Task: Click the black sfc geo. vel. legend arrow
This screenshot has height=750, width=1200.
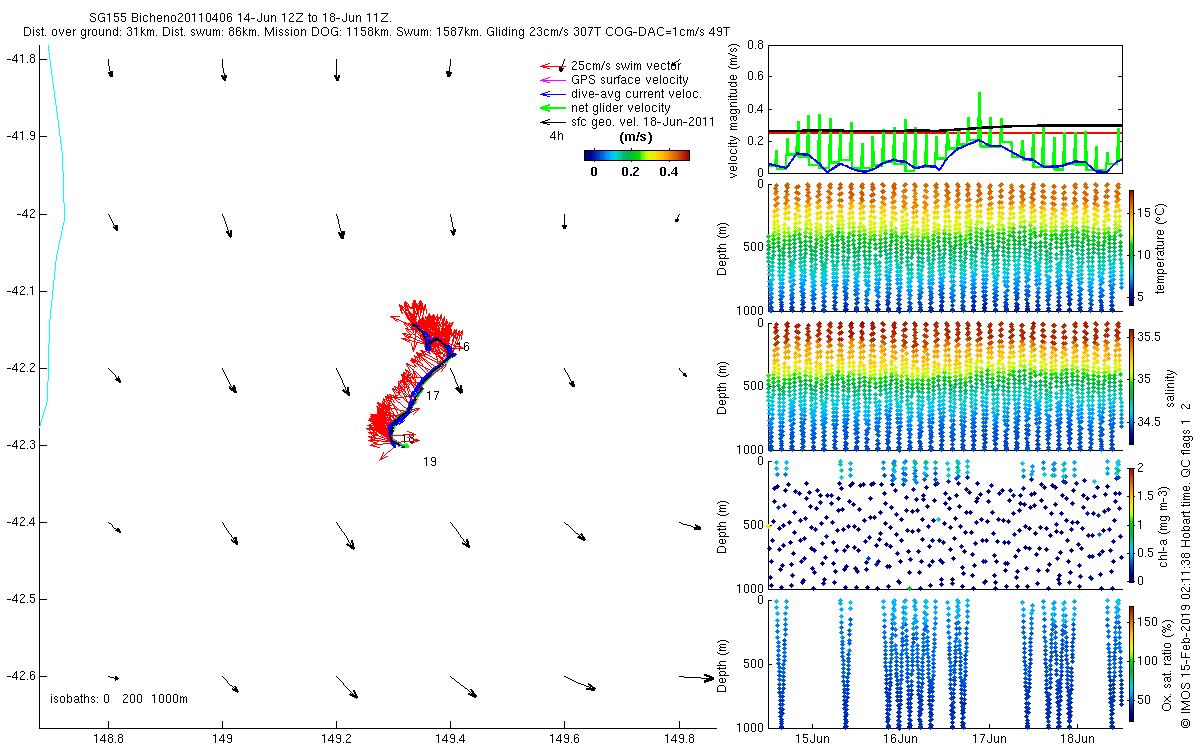Action: pos(551,122)
